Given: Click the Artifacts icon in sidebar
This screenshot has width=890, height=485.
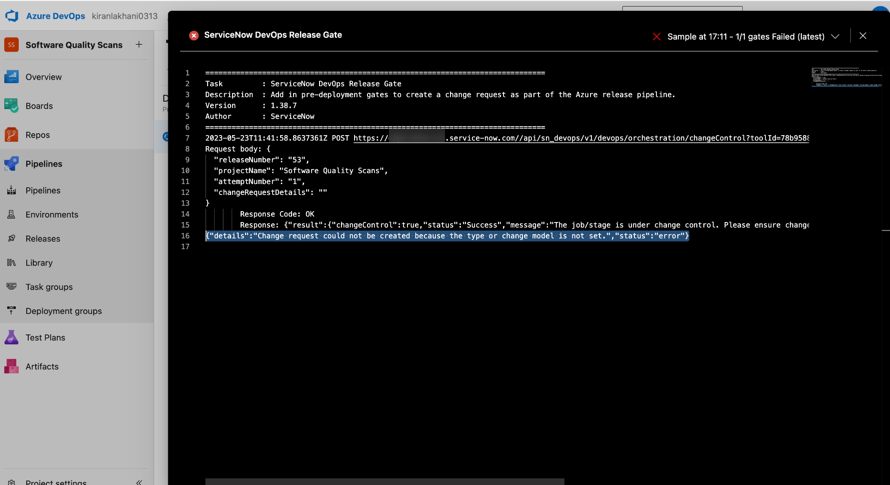Looking at the screenshot, I should 11,366.
